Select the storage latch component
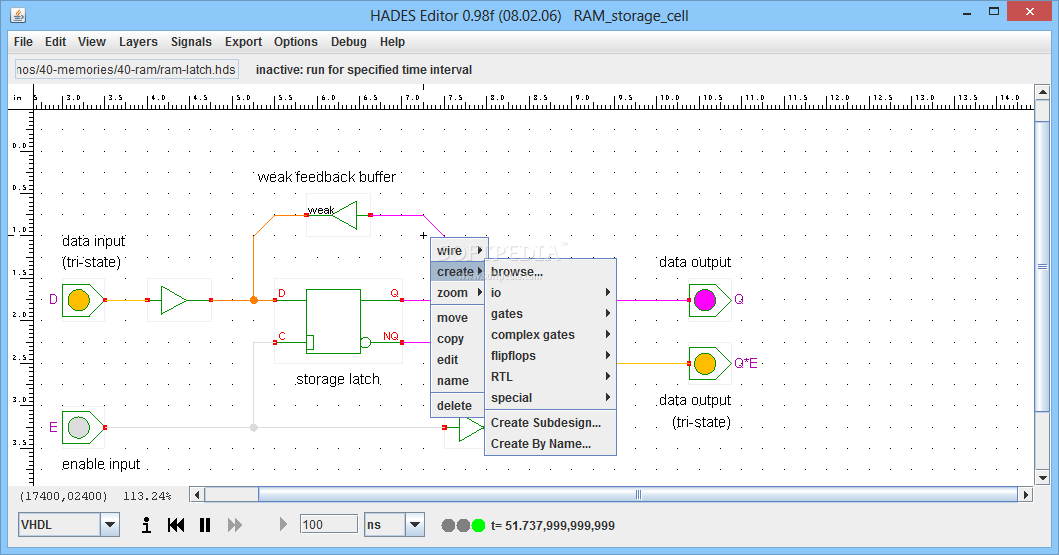The height and width of the screenshot is (555, 1059). [338, 321]
